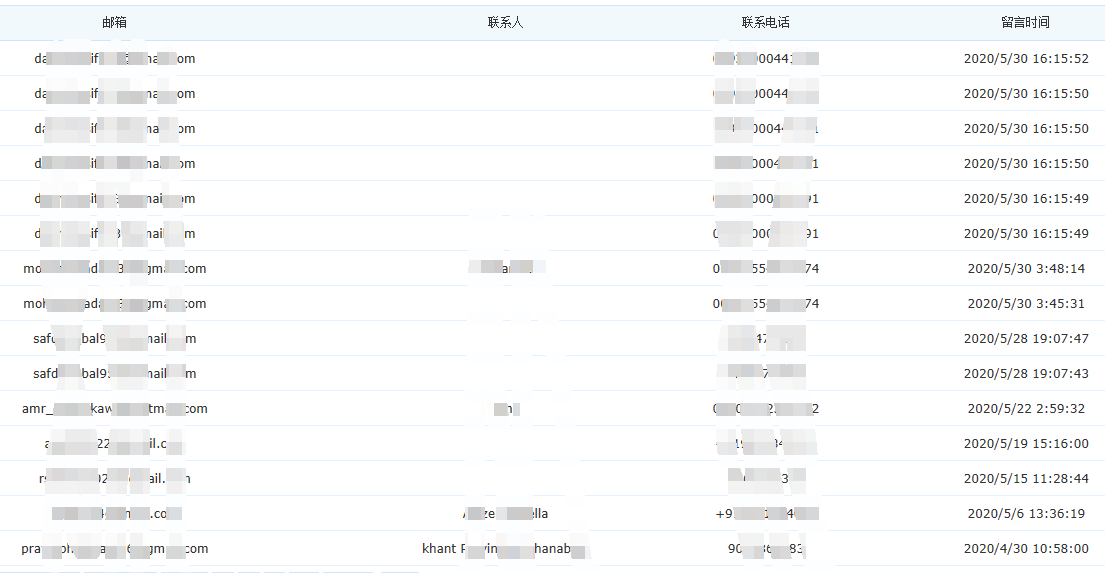
Task: Select the 2020/5/19 15:16:00 entry time
Action: pos(1025,444)
